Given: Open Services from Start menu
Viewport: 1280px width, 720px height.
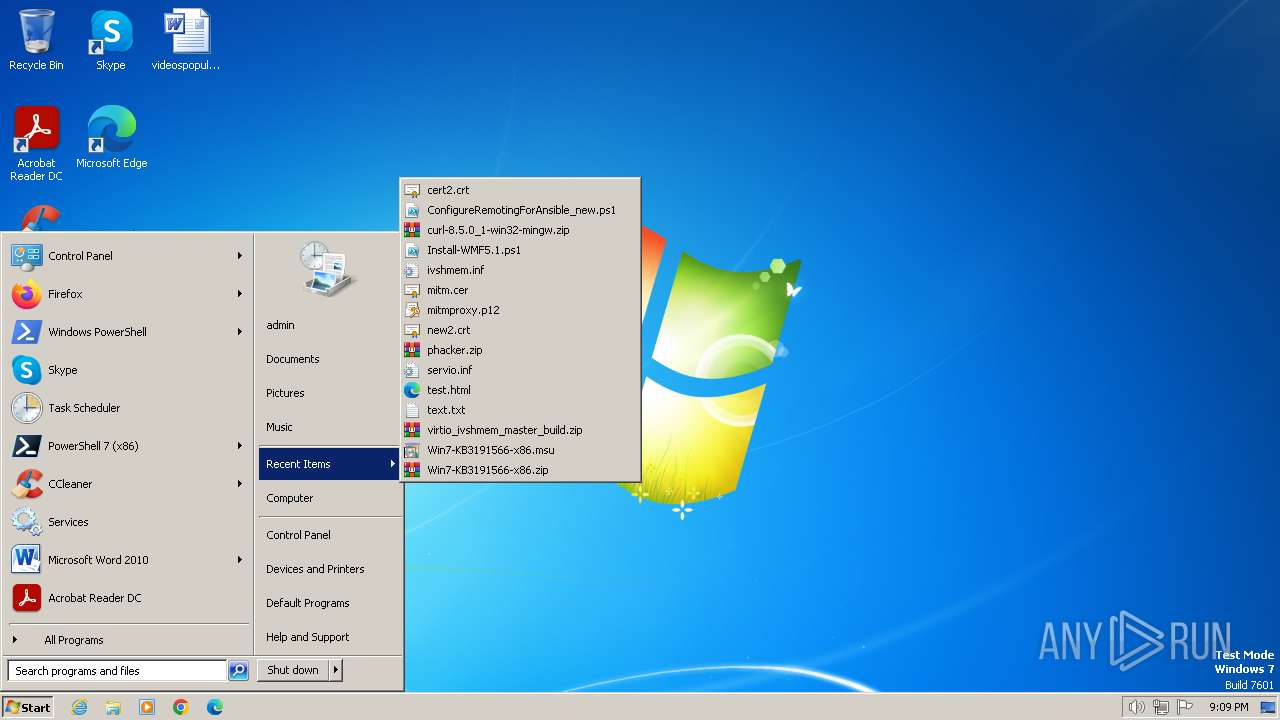Looking at the screenshot, I should [127, 522].
